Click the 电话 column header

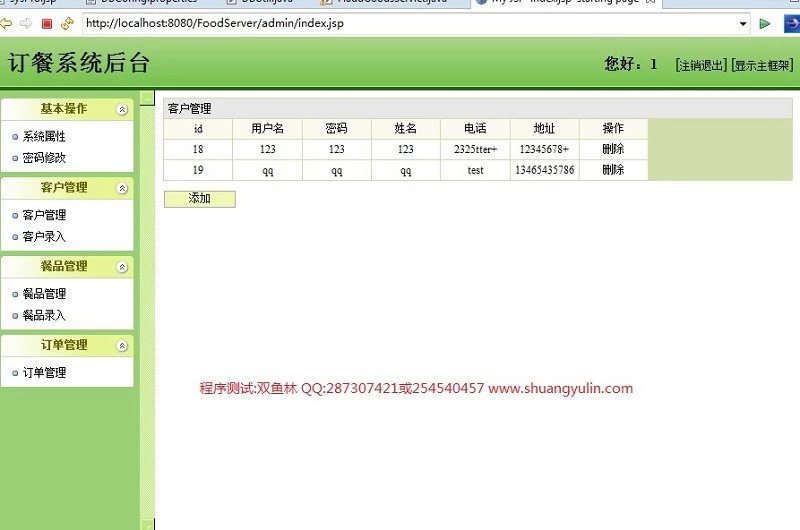pyautogui.click(x=475, y=129)
